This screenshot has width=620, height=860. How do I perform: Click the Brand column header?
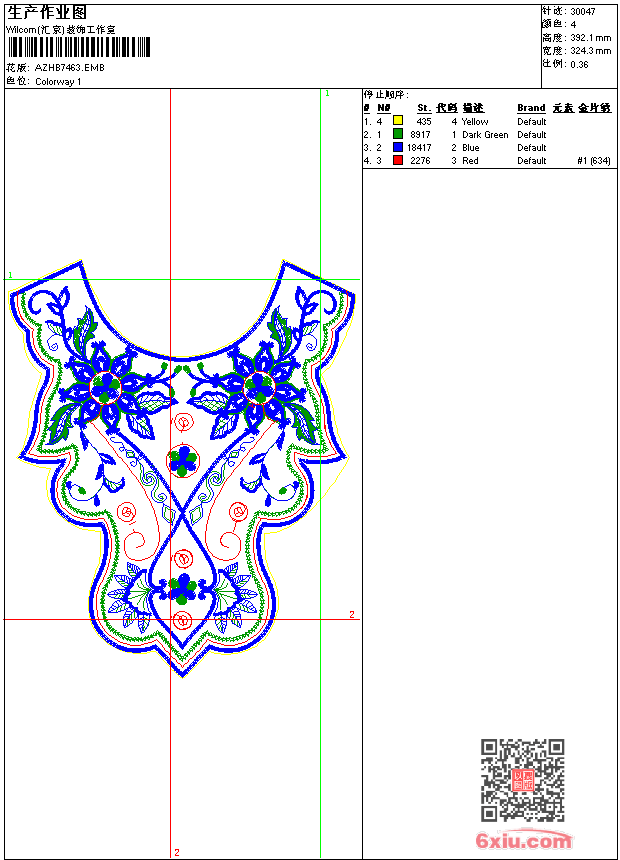click(531, 108)
